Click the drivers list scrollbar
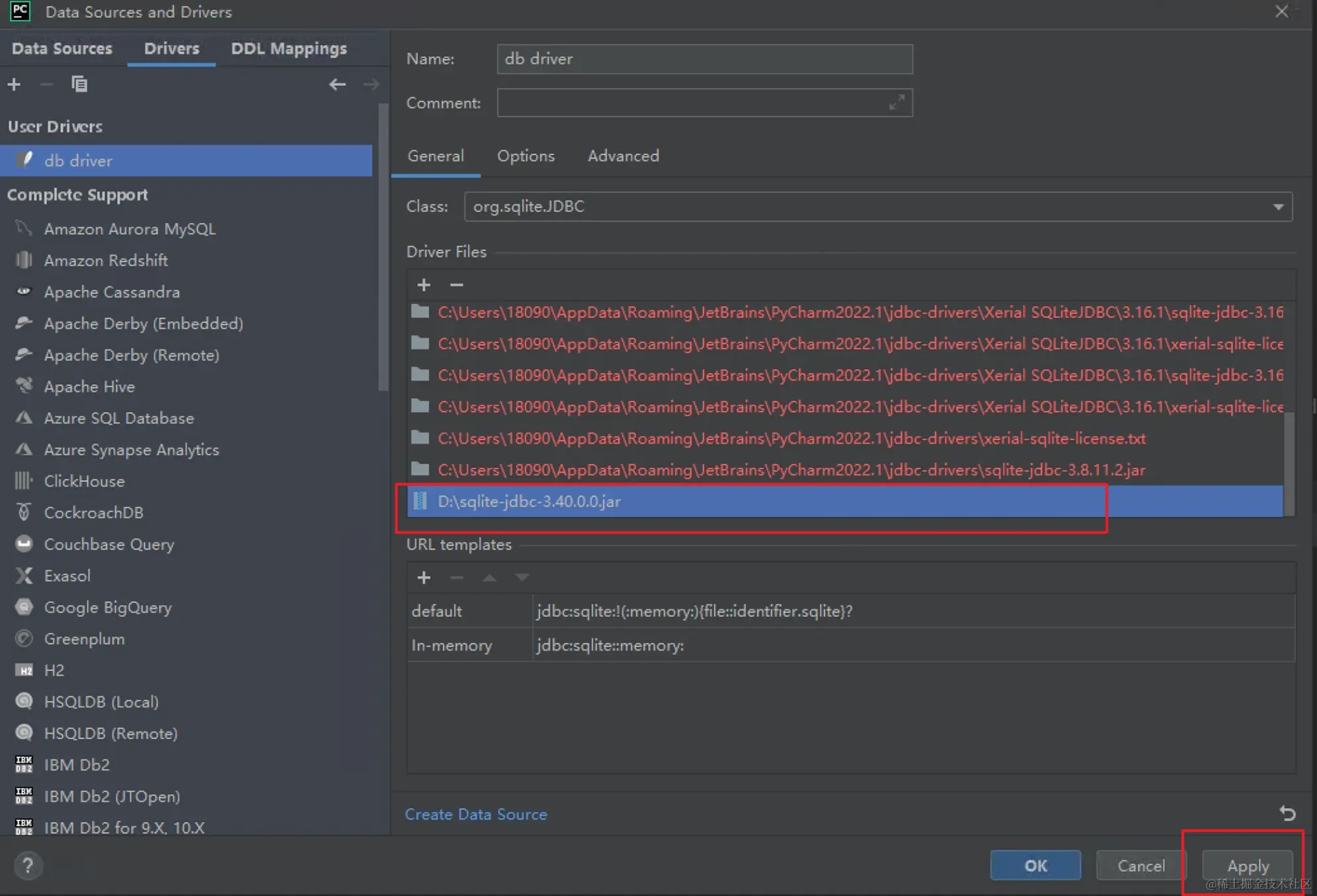 click(384, 248)
